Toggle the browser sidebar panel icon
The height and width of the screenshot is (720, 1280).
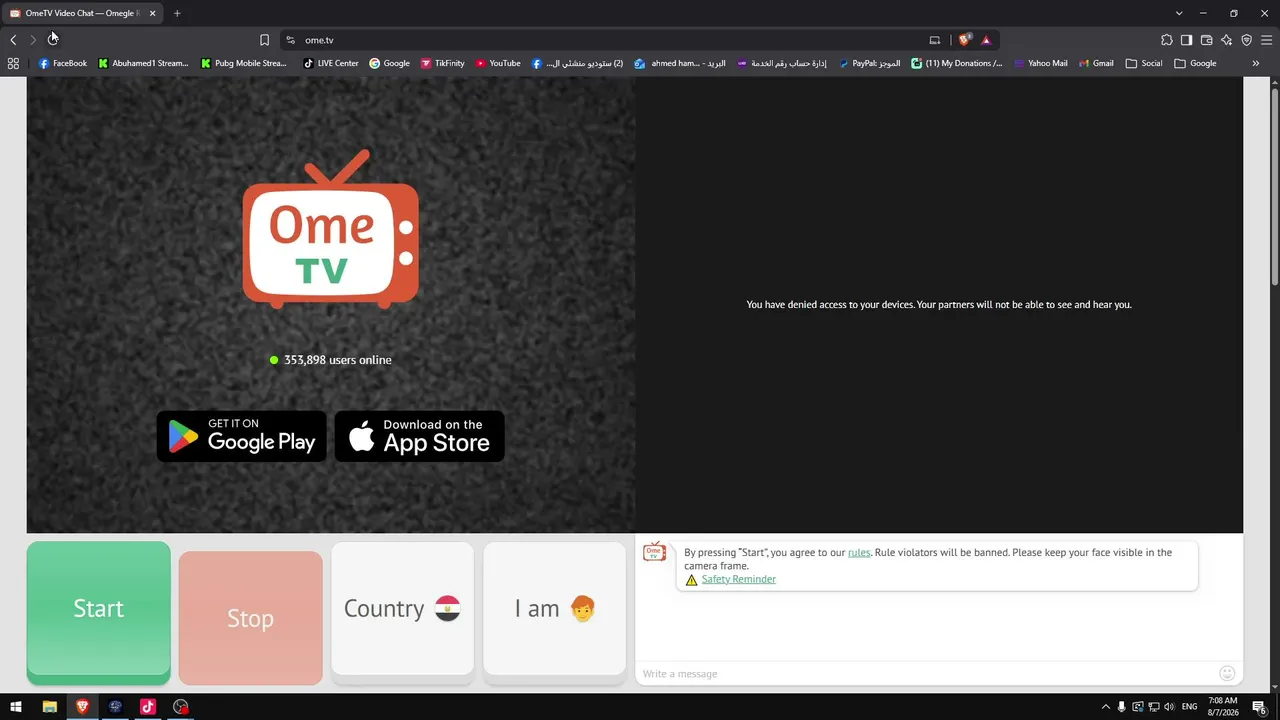click(1187, 40)
